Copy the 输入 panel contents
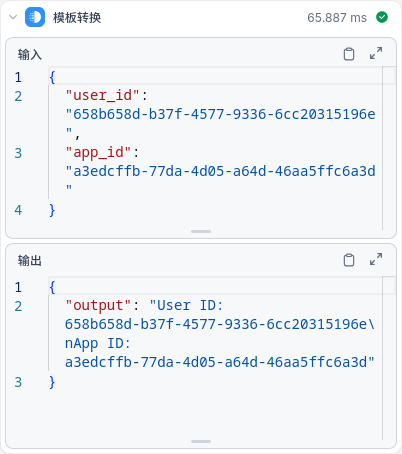This screenshot has height=454, width=402. pos(349,54)
